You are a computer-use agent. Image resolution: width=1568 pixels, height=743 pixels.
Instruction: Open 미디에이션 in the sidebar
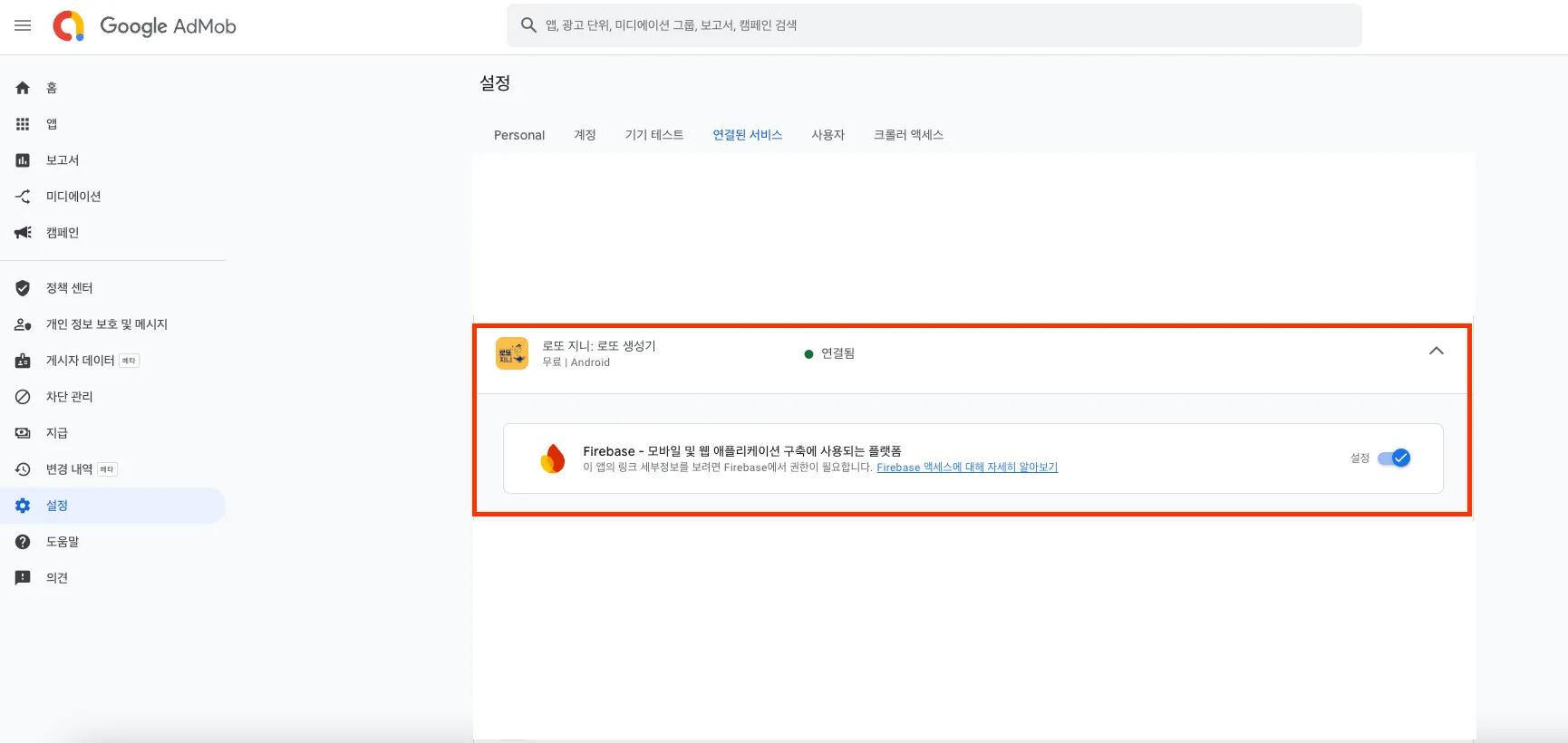73,197
